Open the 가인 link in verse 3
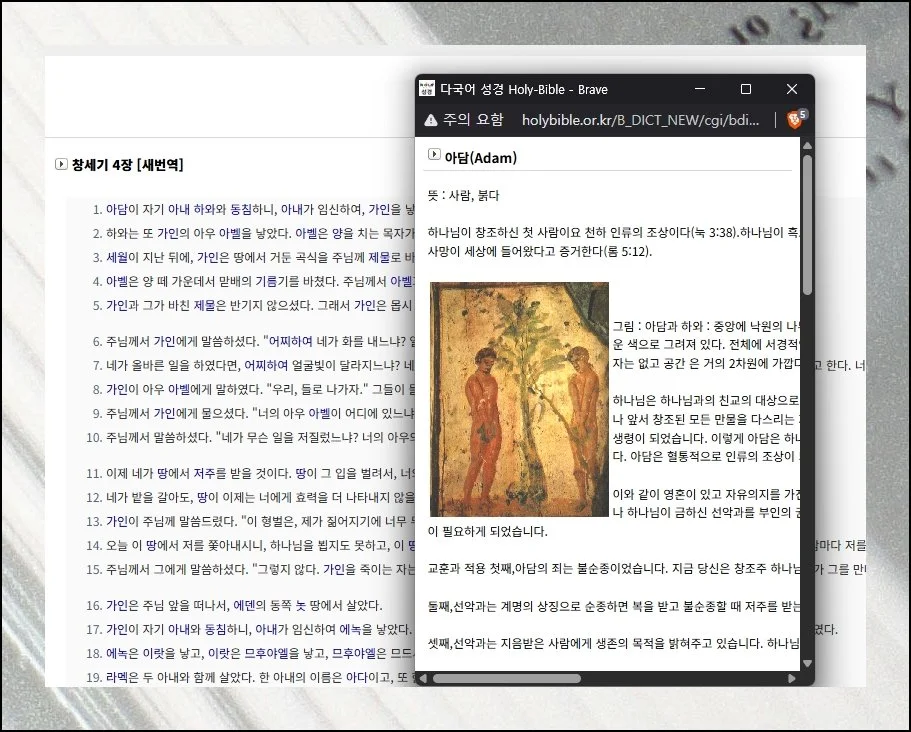Viewport: 911px width, 732px height. tap(210, 255)
